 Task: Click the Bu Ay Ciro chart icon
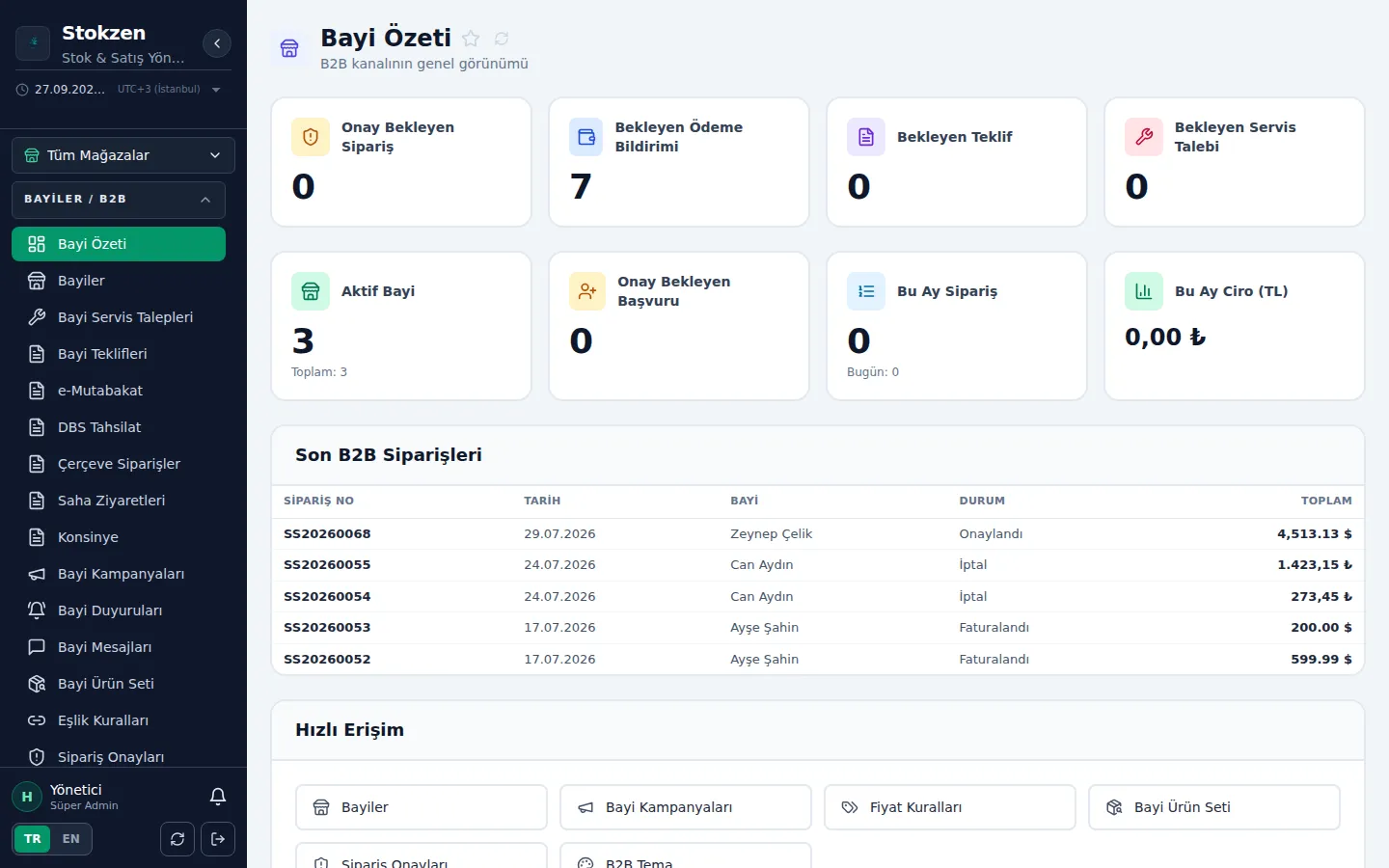pyautogui.click(x=1144, y=291)
